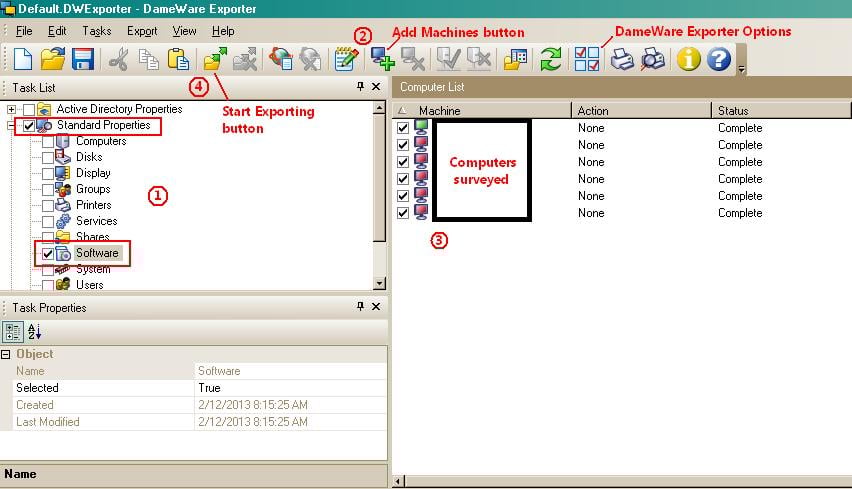Image resolution: width=852 pixels, height=489 pixels.
Task: Click the green Refresh arrows icon
Action: [550, 59]
